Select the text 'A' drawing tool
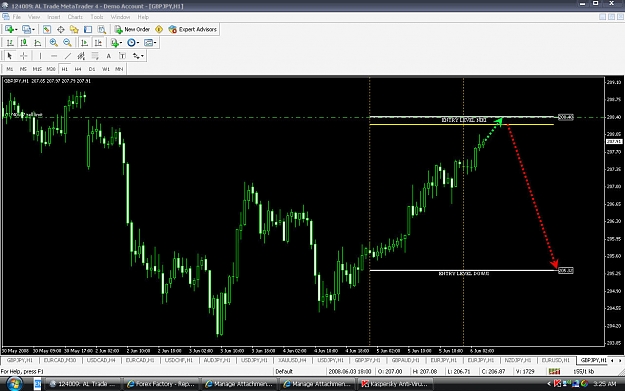The width and height of the screenshot is (625, 391). click(108, 56)
